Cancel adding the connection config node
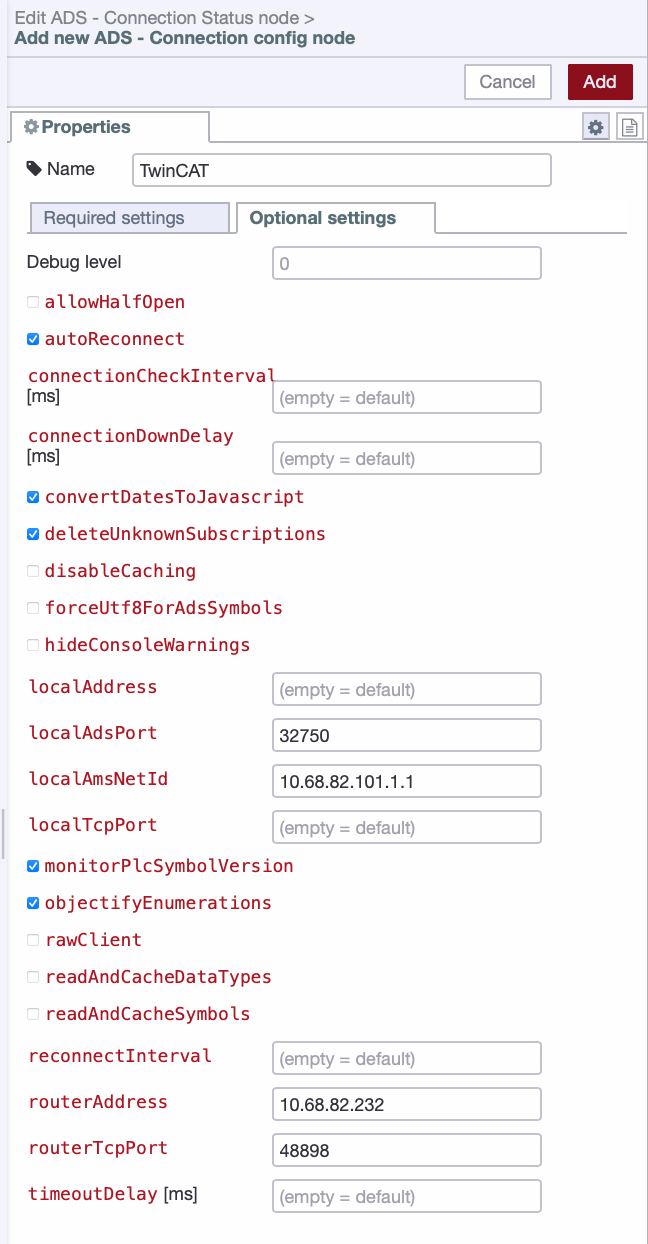The width and height of the screenshot is (648, 1244). pos(507,82)
